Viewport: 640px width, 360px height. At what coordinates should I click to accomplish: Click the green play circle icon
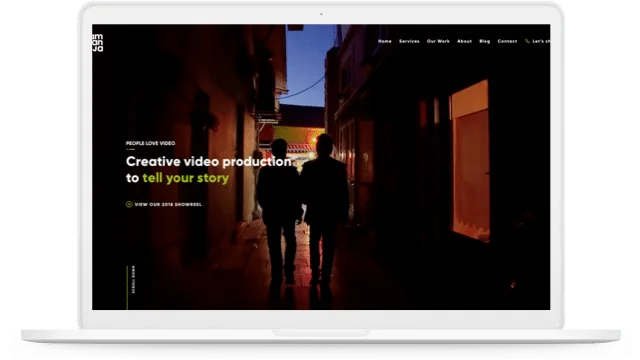pos(129,204)
